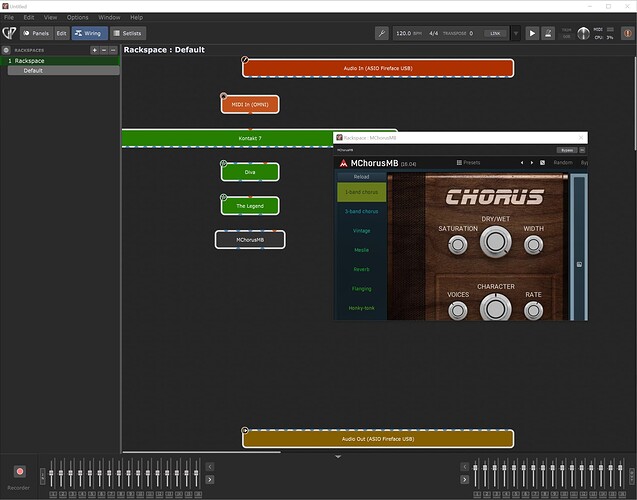Start recording with the Recorder button
The height and width of the screenshot is (500, 637).
point(20,471)
